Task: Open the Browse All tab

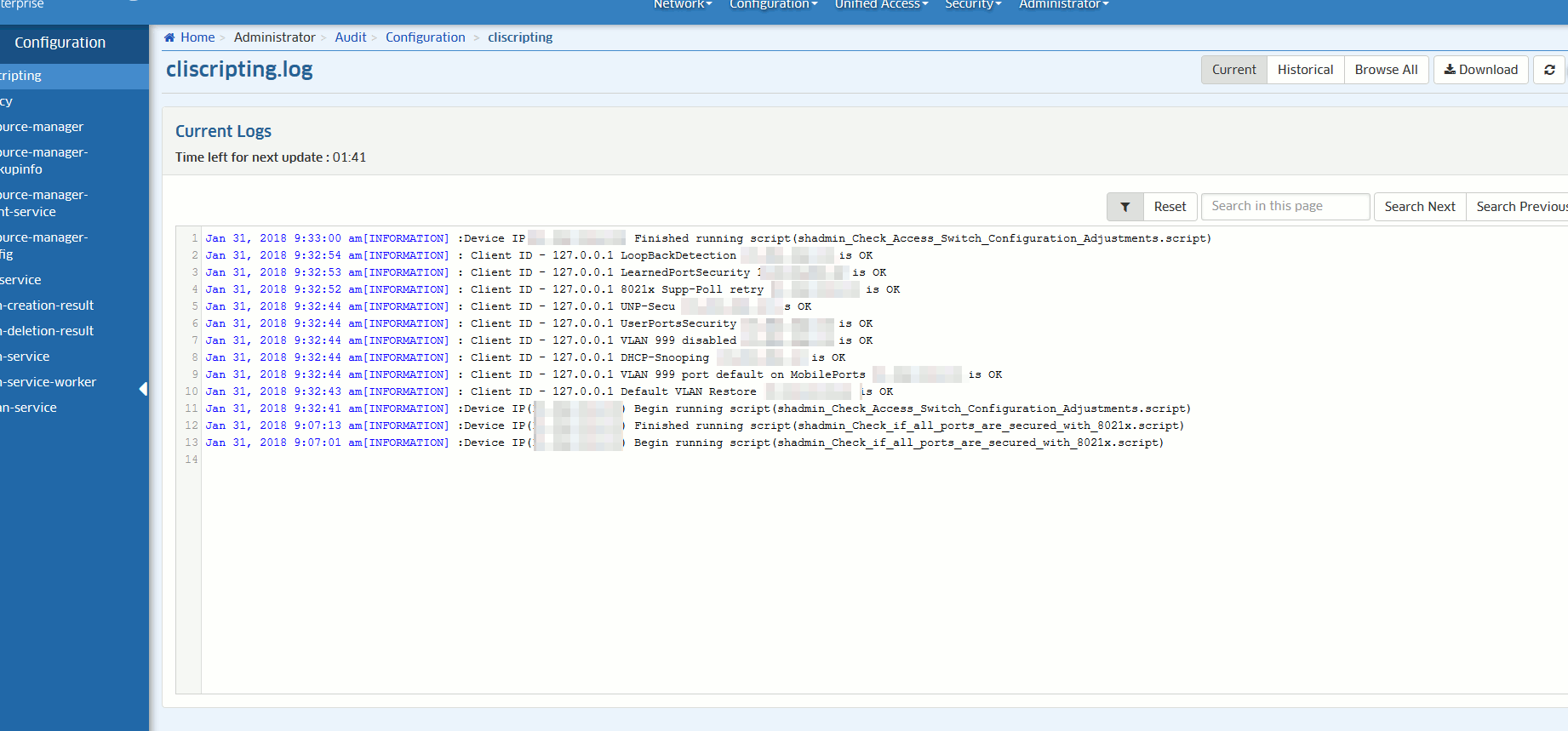Action: pos(1385,70)
